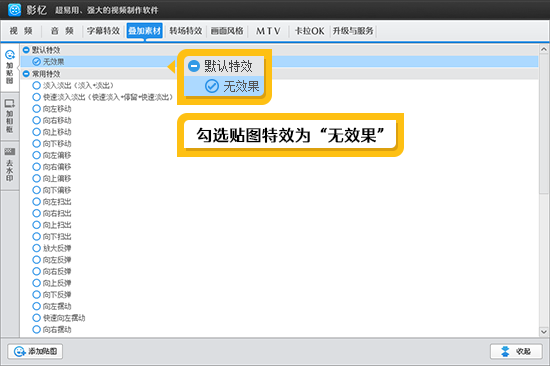Screen dimensions: 550x366
Task: Open the 卡拉OK tab
Action: click(309, 31)
